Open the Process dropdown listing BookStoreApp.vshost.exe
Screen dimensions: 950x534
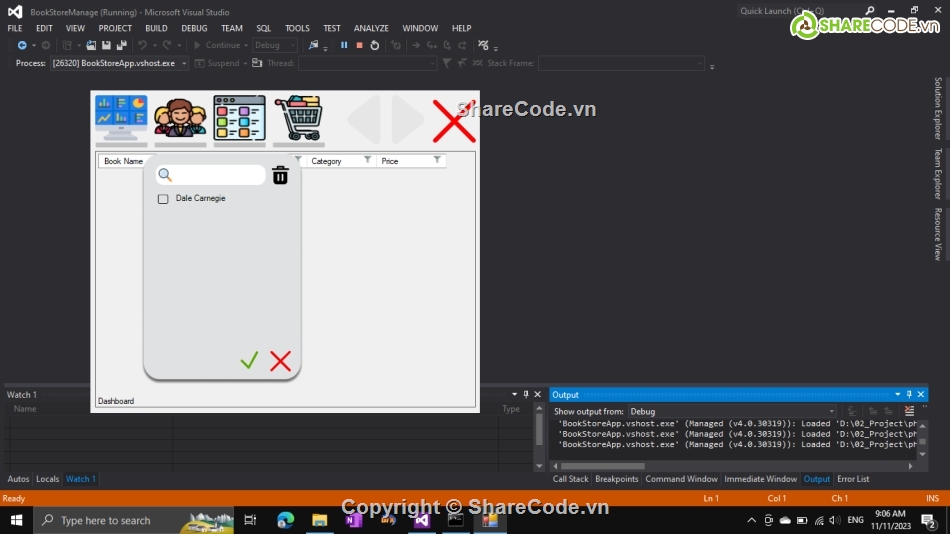119,63
